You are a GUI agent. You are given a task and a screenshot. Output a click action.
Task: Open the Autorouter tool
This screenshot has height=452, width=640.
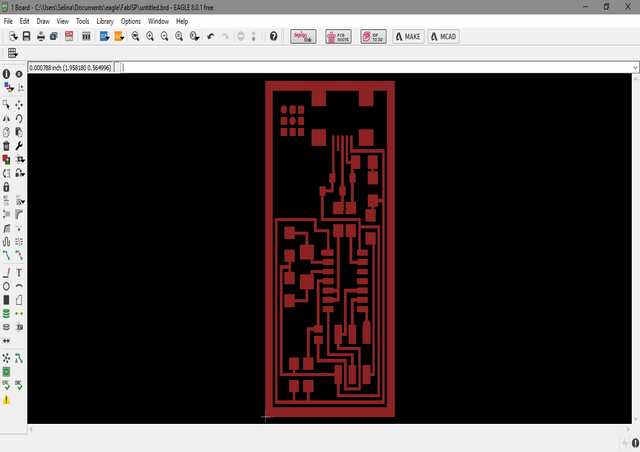[x=19, y=358]
